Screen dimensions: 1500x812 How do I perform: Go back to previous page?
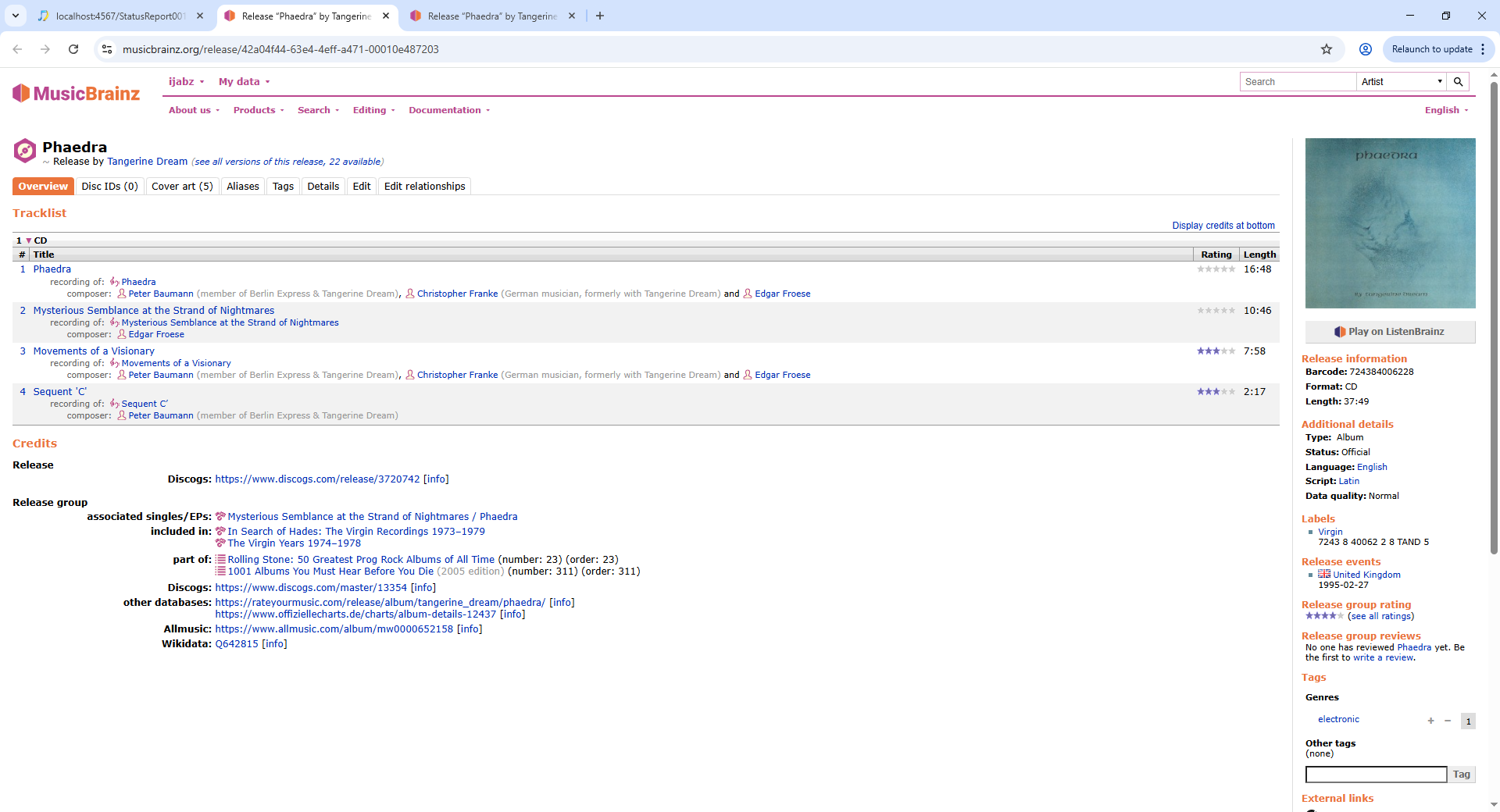[17, 49]
